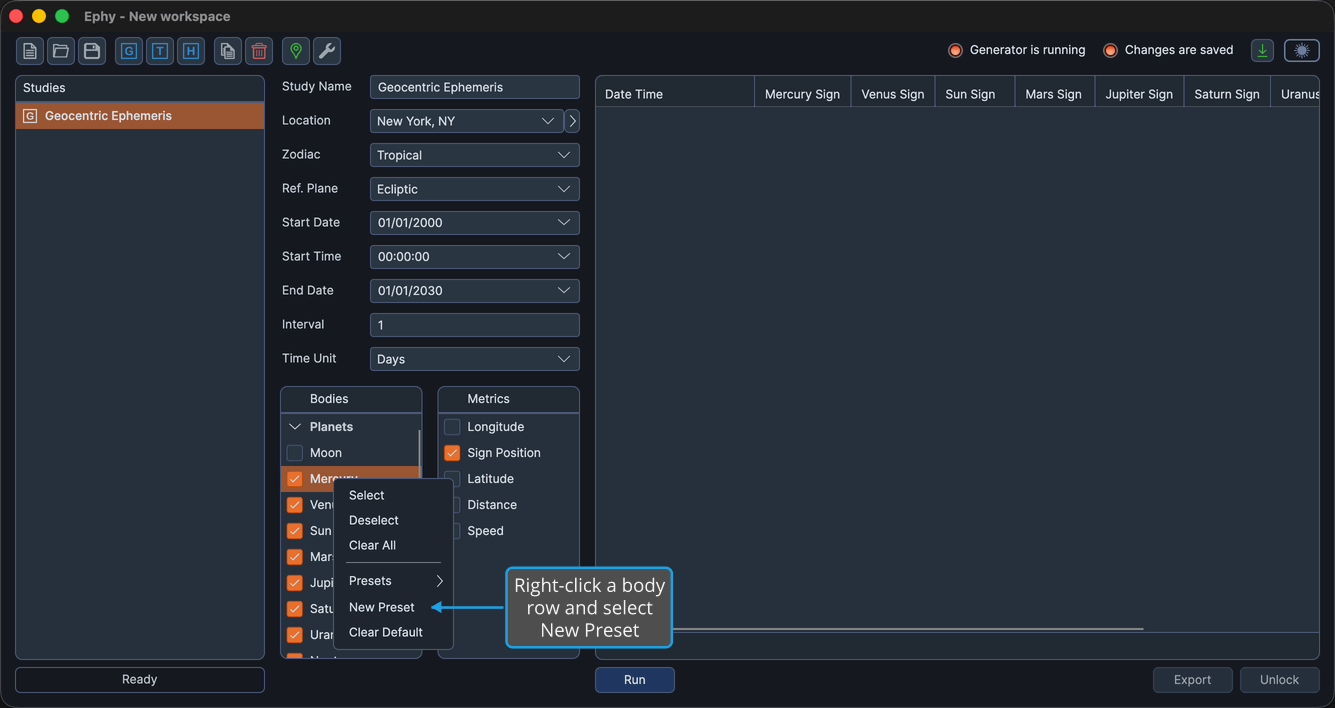Click the Date Time column header

coord(675,94)
